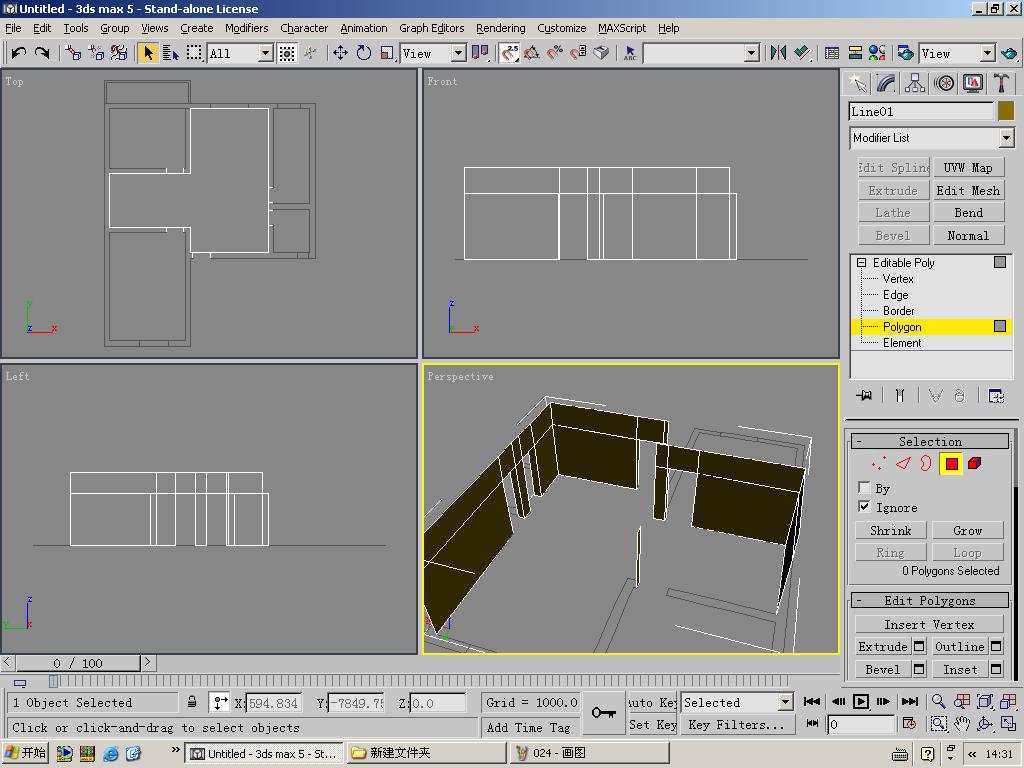Image resolution: width=1024 pixels, height=768 pixels.
Task: Open the MAXScript menu
Action: (622, 28)
